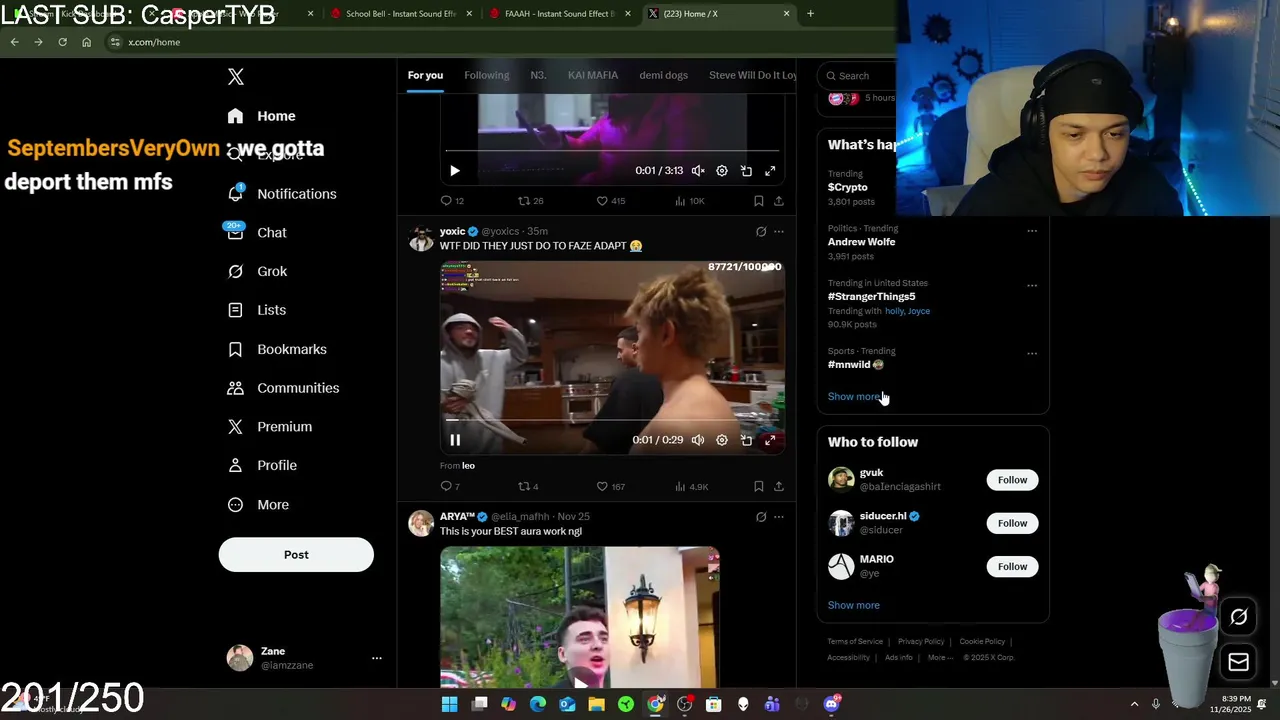Viewport: 1280px width, 720px height.
Task: Switch to the Following timeline tab
Action: [x=486, y=75]
